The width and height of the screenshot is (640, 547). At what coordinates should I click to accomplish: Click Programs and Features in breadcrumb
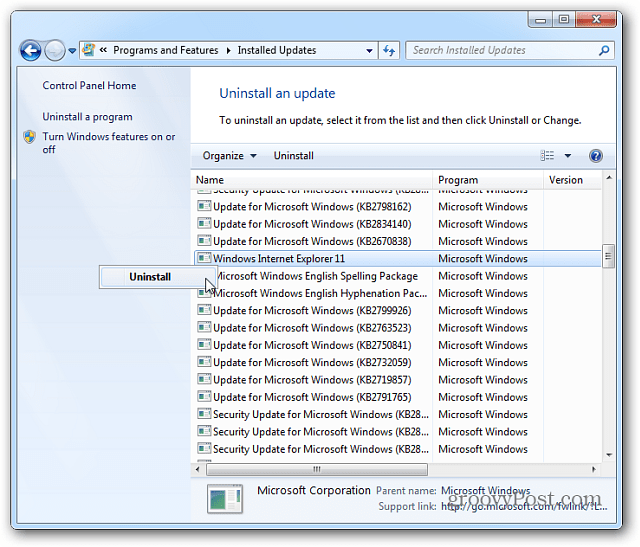pyautogui.click(x=166, y=50)
